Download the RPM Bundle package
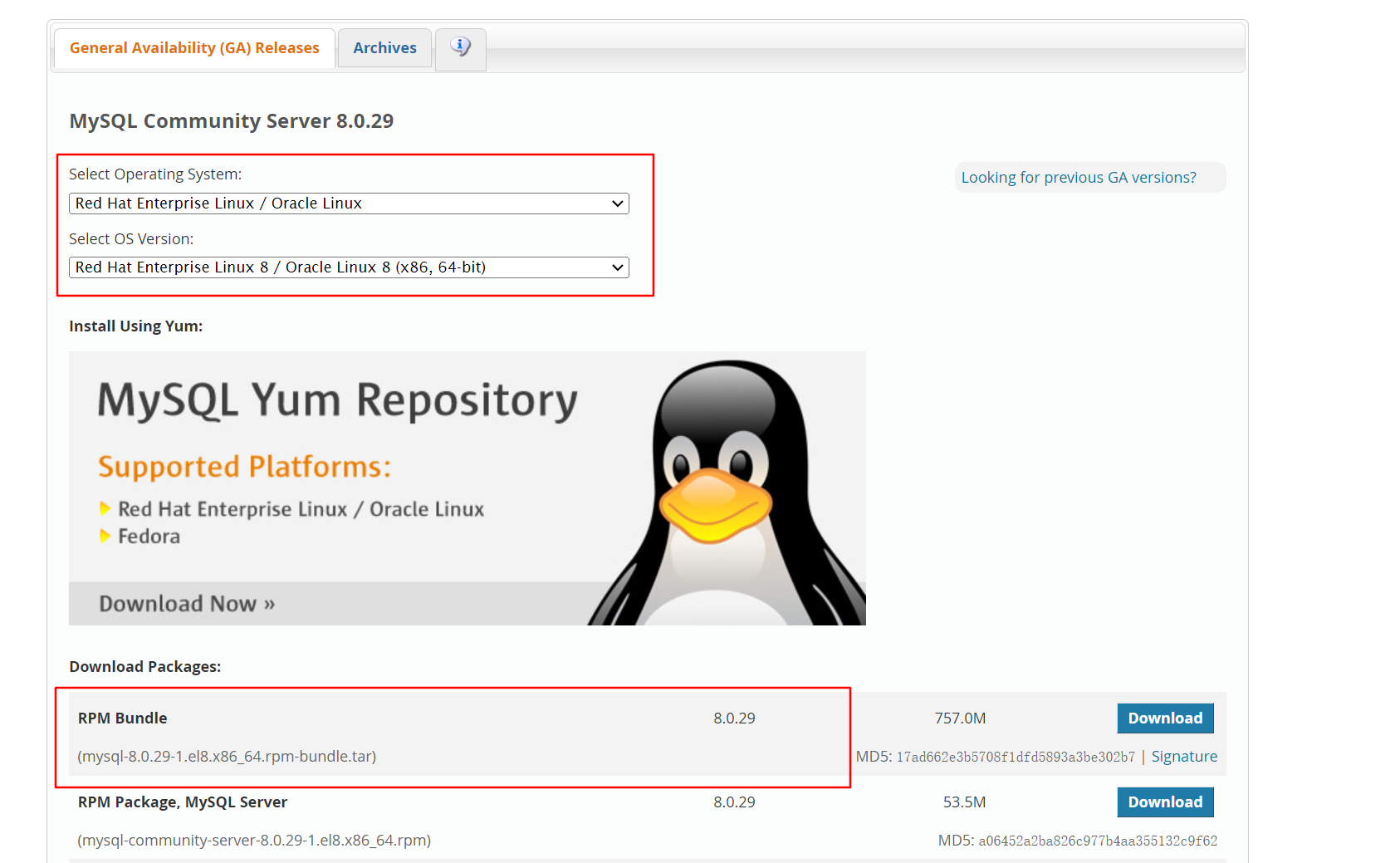Image resolution: width=1400 pixels, height=863 pixels. [1165, 718]
